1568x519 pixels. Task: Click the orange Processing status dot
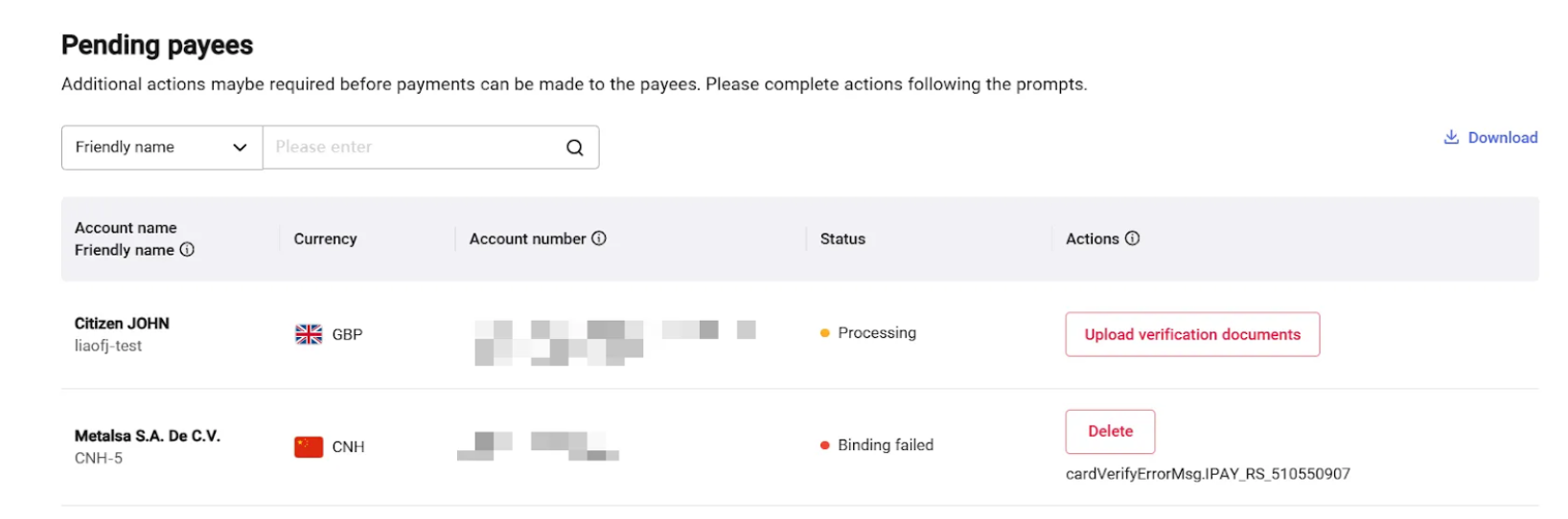coord(824,333)
